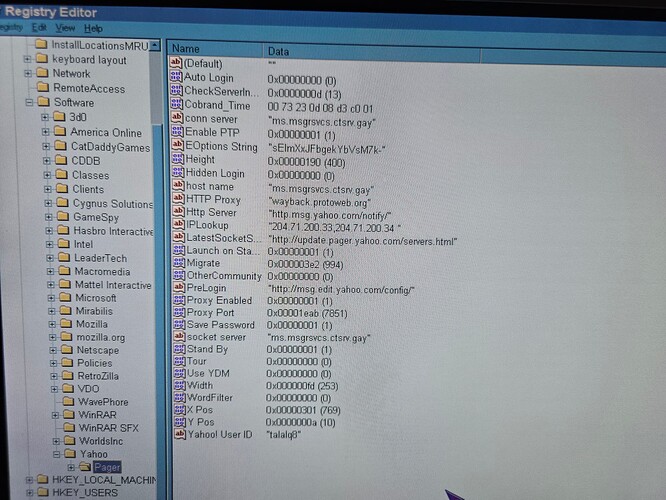The width and height of the screenshot is (666, 500).
Task: Select the Stand By value name
Action: pos(207,349)
